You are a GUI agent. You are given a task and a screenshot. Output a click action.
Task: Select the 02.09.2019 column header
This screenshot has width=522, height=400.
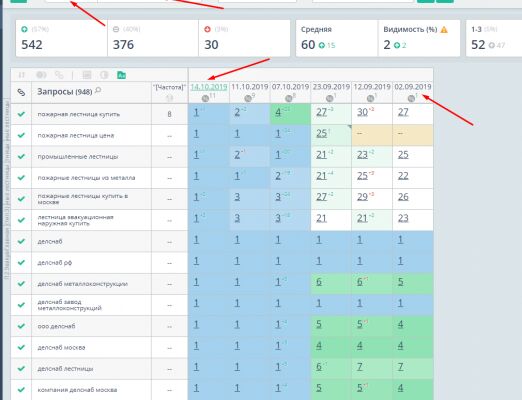(x=413, y=87)
